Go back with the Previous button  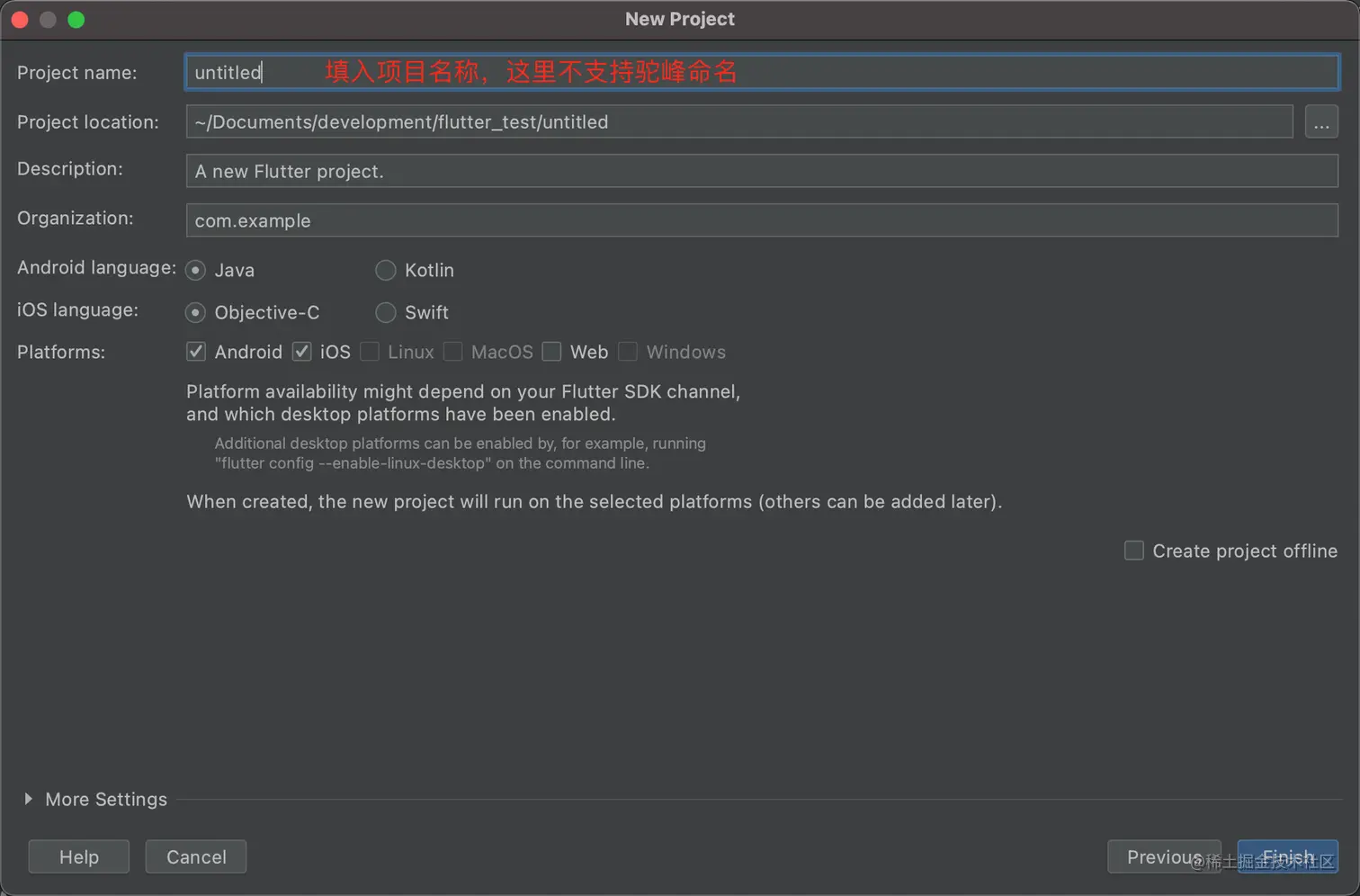(1165, 856)
